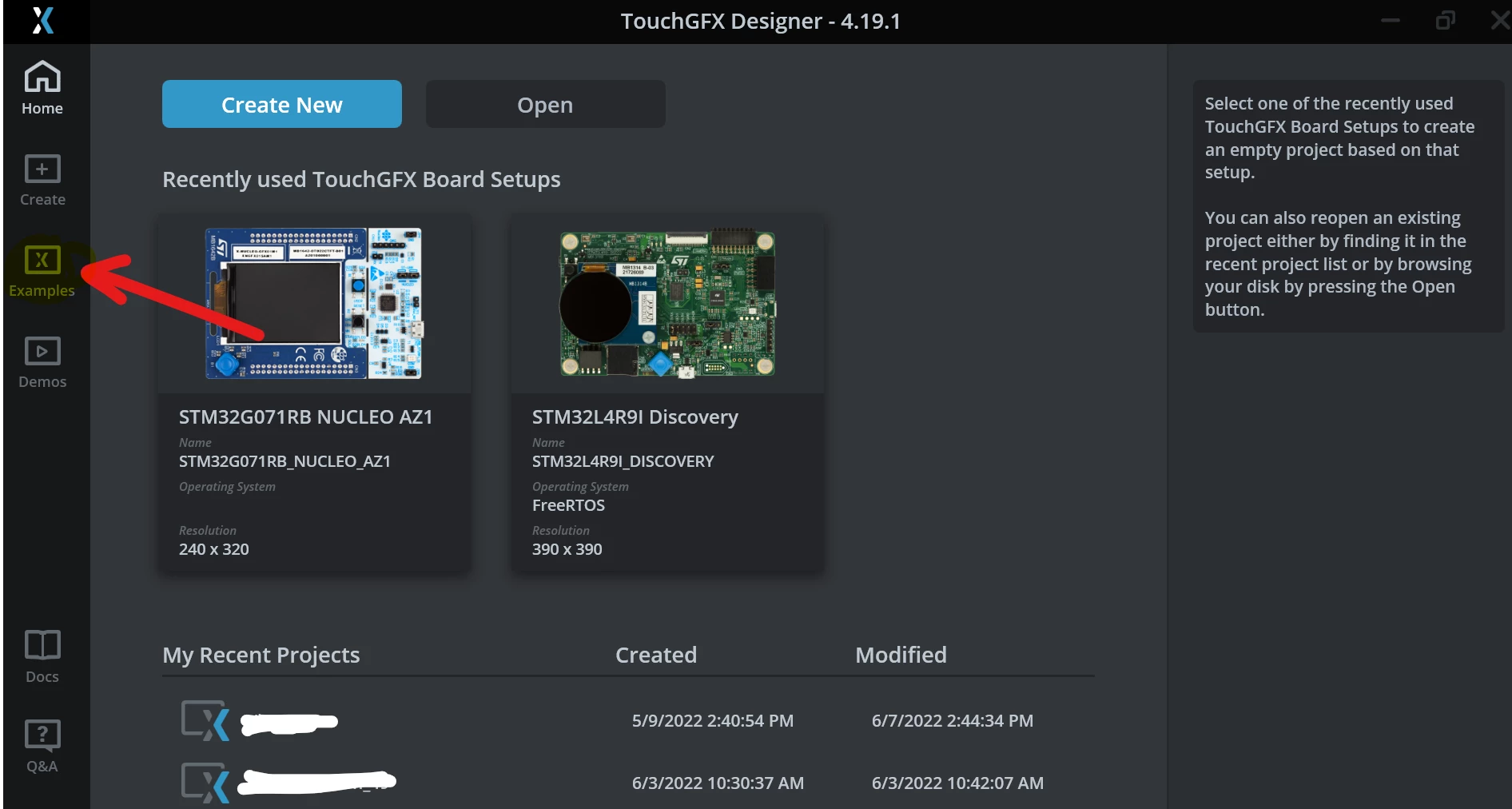This screenshot has width=1512, height=809.
Task: Click the first recent project's file icon
Action: [205, 720]
